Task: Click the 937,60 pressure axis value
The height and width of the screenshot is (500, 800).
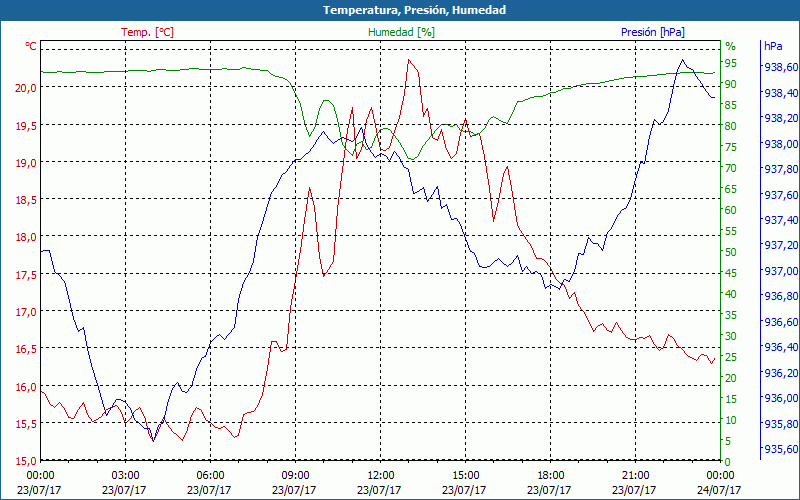Action: click(x=781, y=195)
